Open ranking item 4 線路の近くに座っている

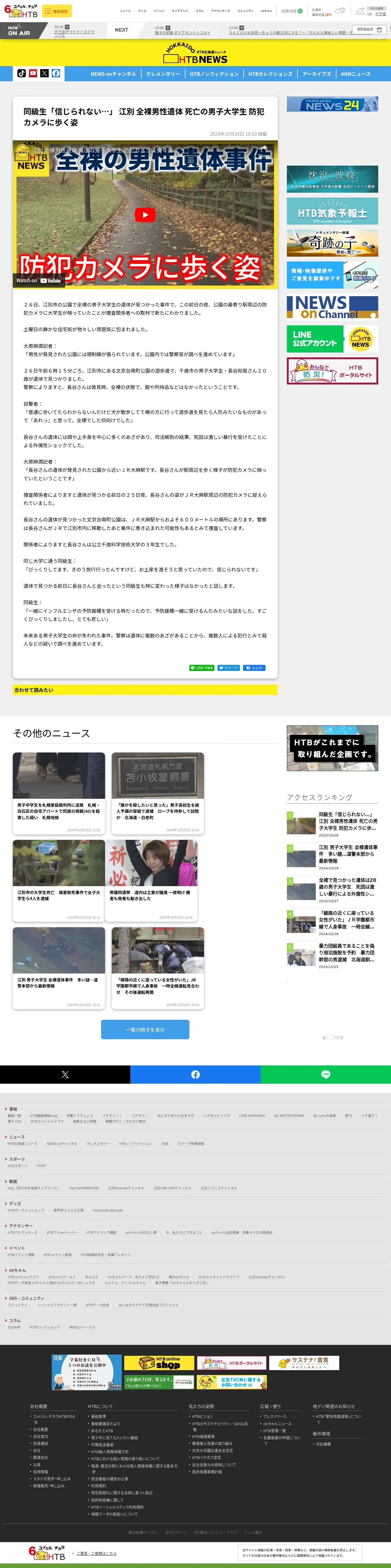(333, 923)
